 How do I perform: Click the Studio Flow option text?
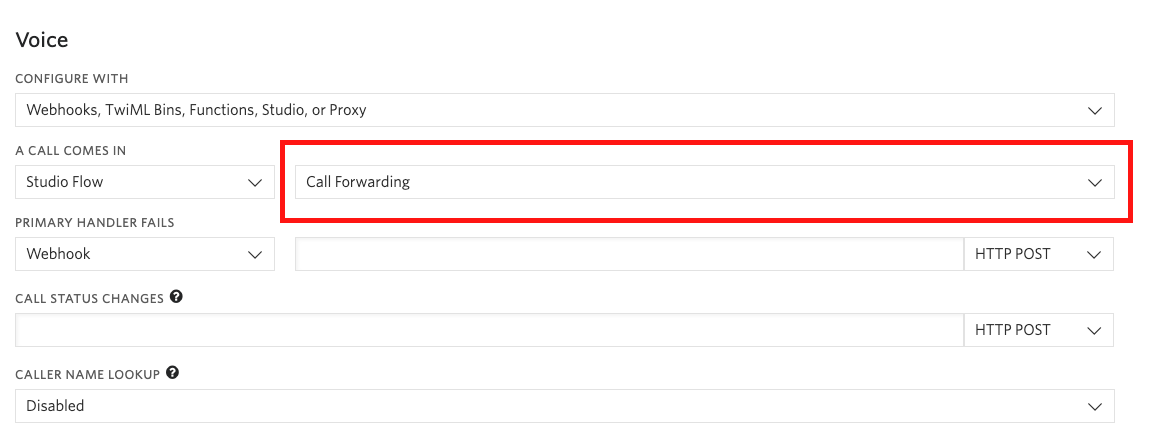tap(65, 182)
